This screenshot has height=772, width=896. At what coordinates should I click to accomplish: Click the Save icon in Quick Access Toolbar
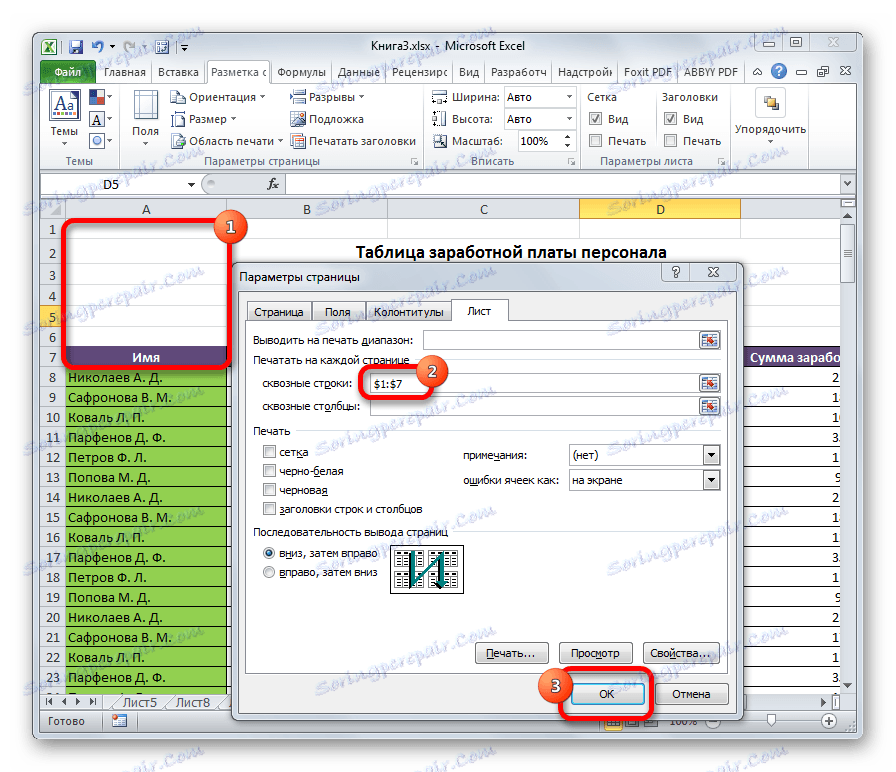(x=75, y=45)
